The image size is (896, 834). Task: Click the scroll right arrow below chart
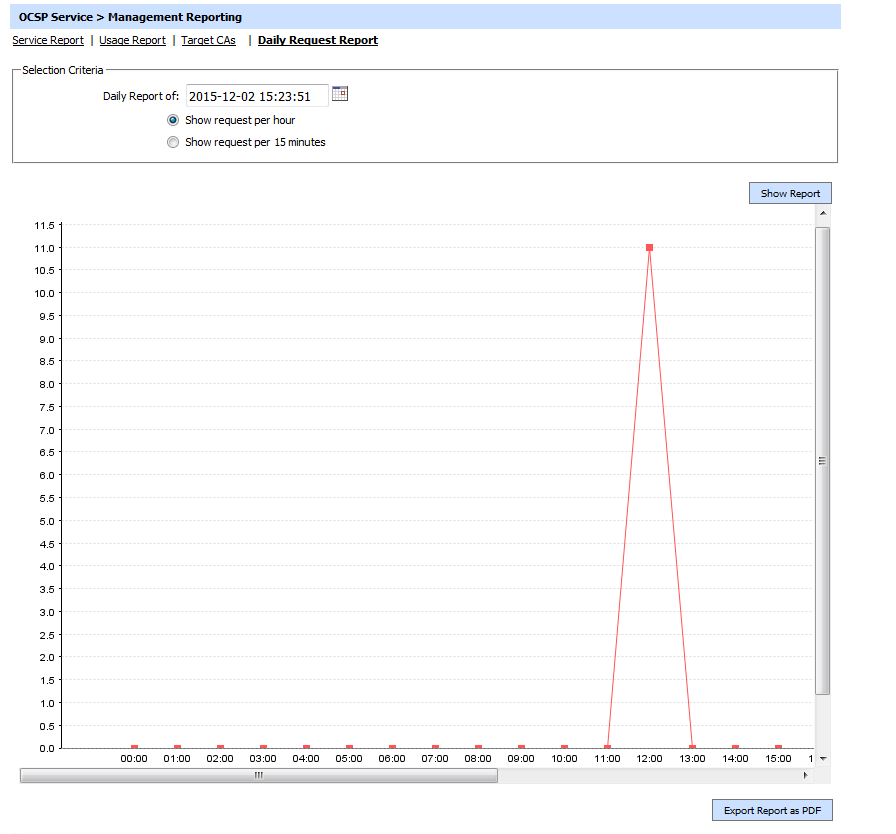coord(805,775)
